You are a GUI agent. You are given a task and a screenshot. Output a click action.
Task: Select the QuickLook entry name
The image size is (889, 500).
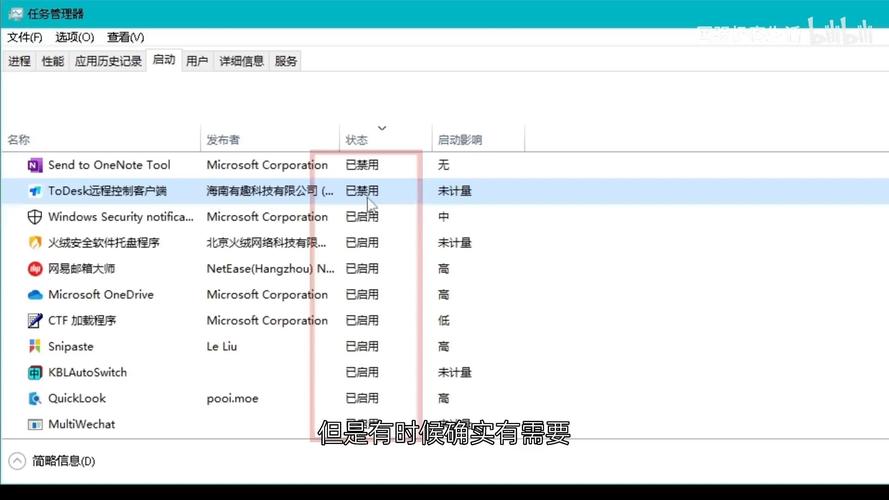(x=77, y=399)
